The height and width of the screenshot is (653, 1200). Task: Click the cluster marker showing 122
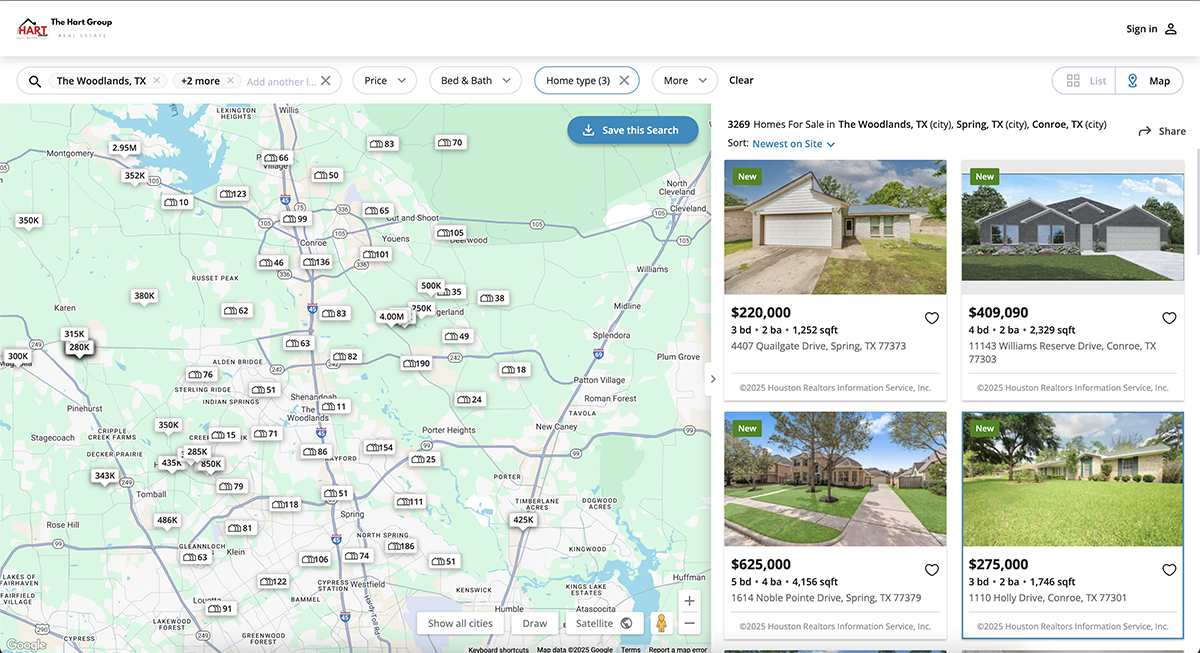(273, 582)
